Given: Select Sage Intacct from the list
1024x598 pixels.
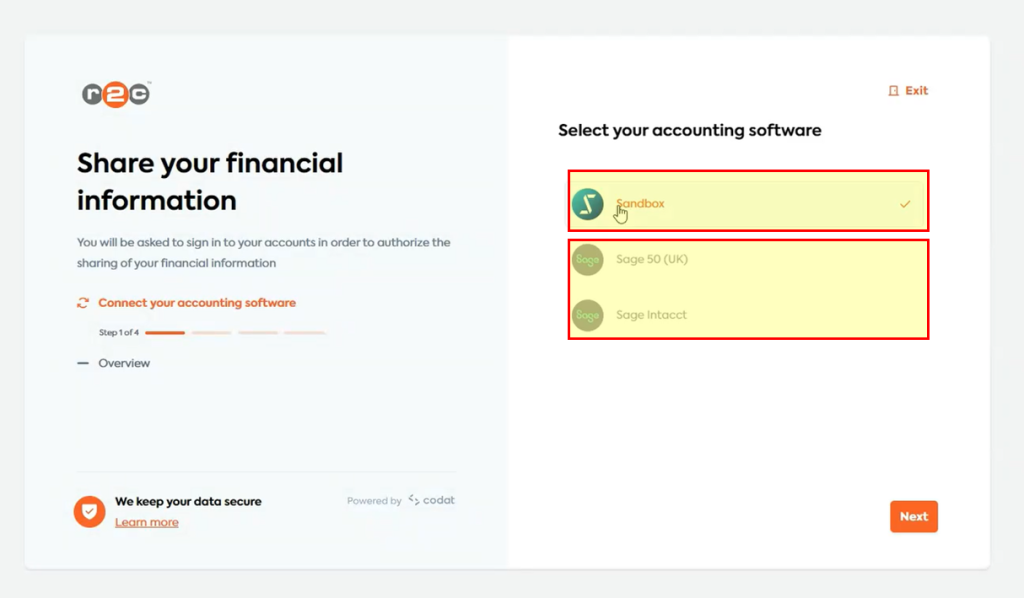Looking at the screenshot, I should (748, 314).
